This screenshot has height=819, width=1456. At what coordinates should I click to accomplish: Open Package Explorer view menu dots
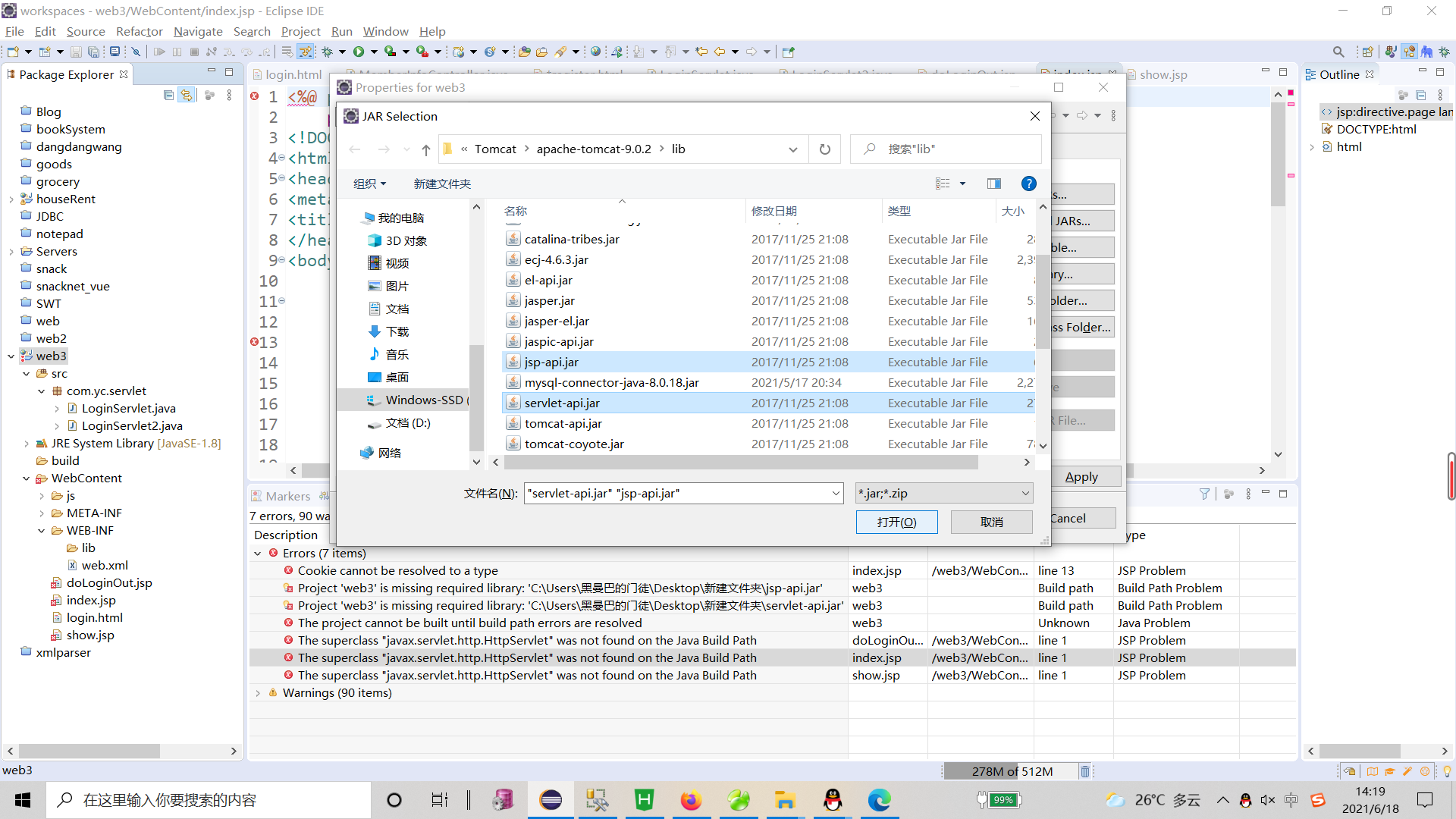pyautogui.click(x=229, y=95)
